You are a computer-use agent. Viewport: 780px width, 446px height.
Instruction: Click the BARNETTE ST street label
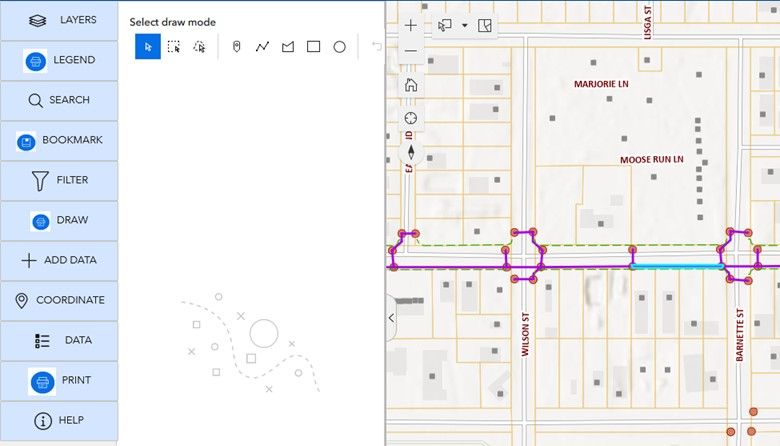point(740,335)
